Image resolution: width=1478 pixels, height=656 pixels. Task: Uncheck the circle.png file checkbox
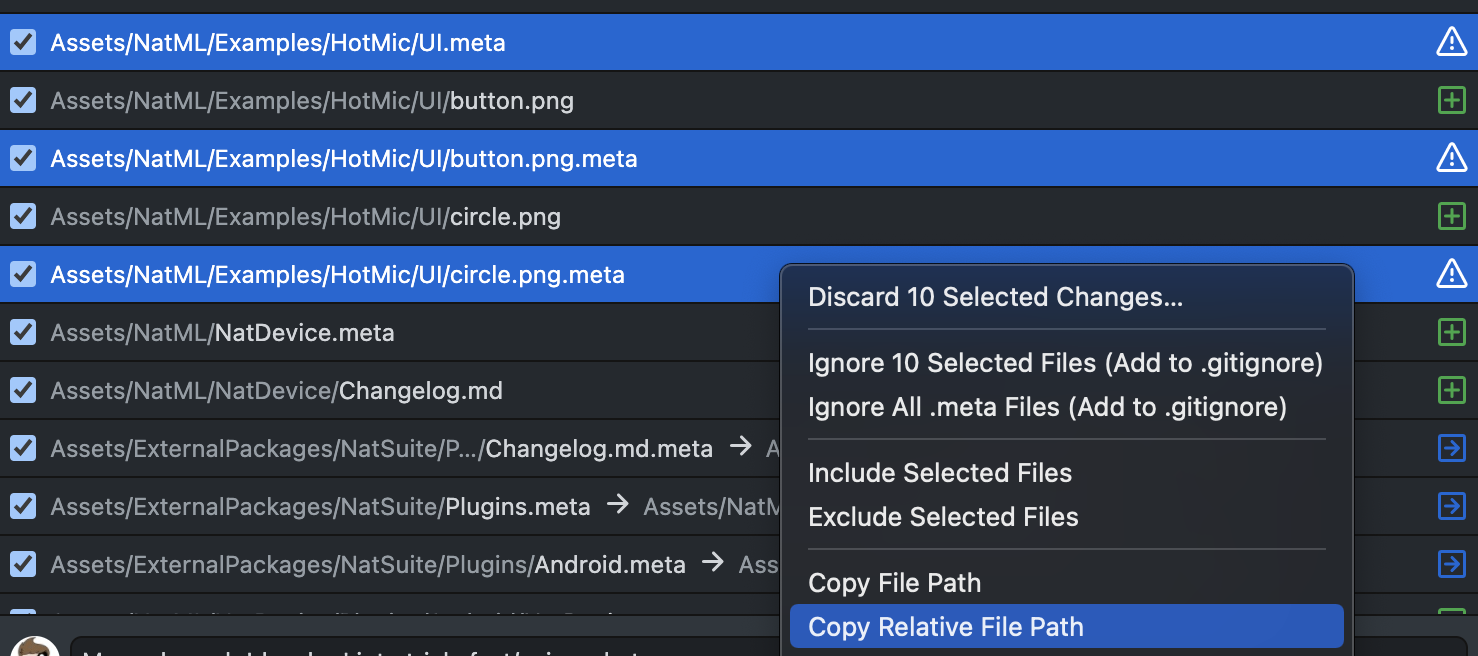coord(22,216)
